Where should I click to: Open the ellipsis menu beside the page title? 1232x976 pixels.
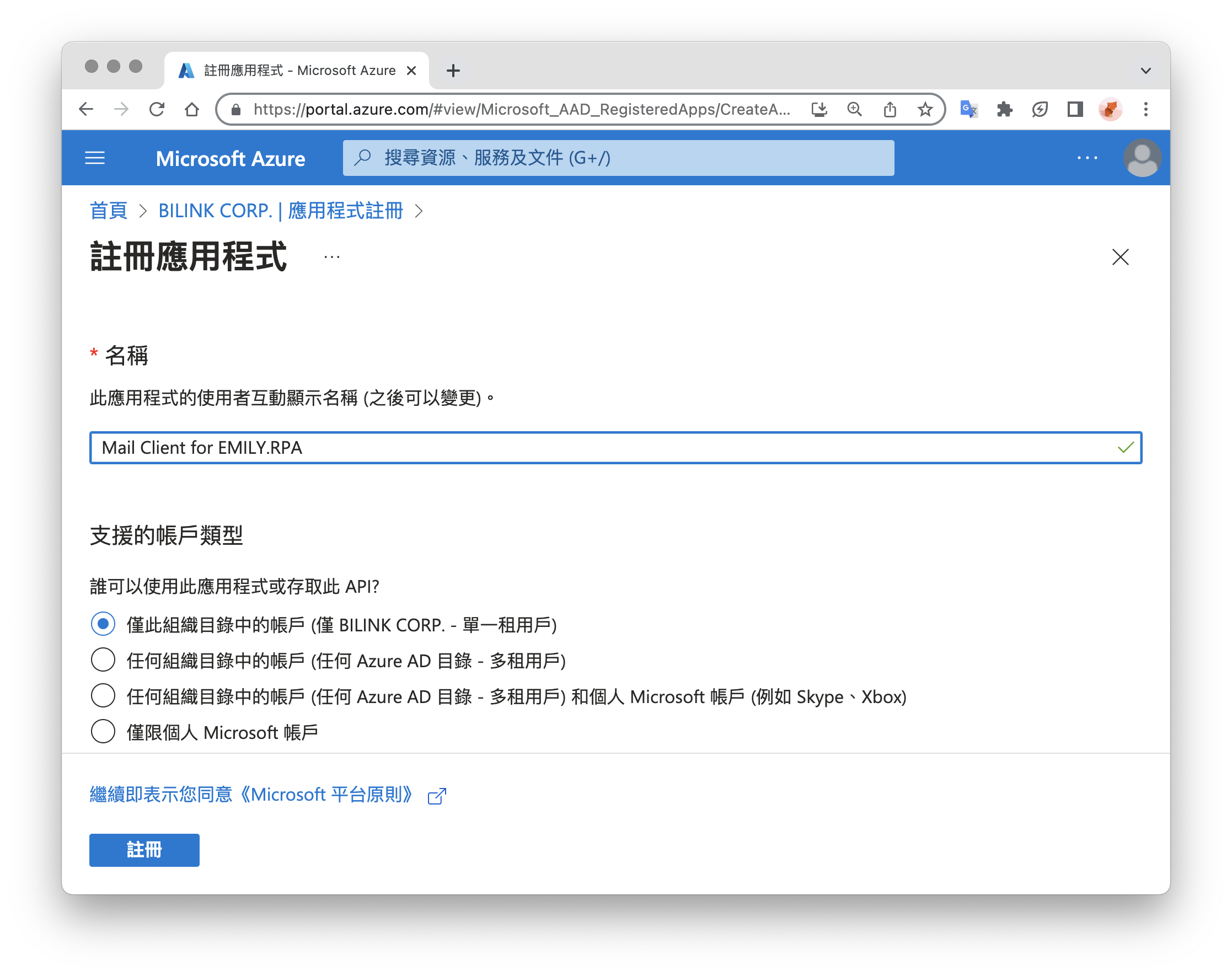[x=332, y=258]
